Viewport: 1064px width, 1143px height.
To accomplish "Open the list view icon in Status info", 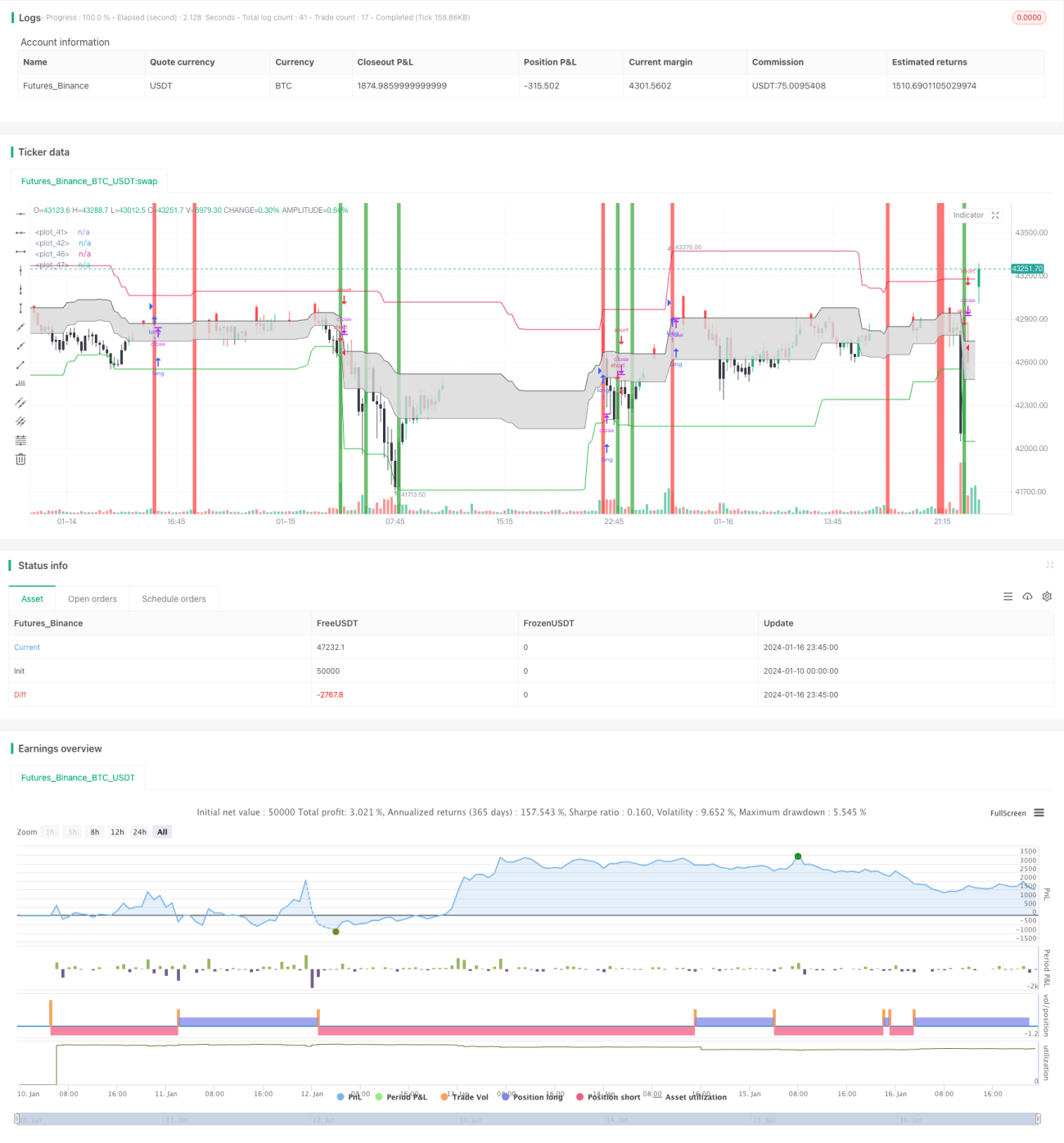I will (1008, 597).
